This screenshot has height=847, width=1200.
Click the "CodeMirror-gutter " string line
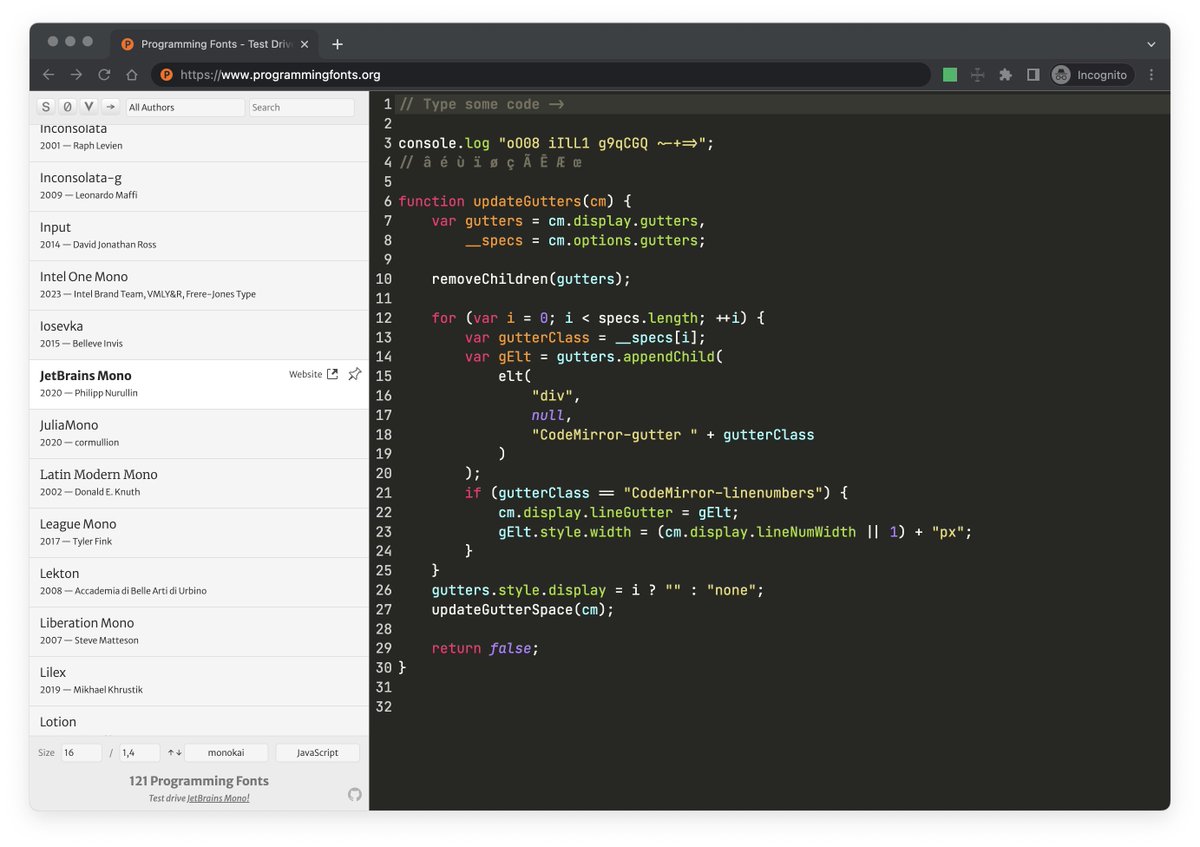point(673,435)
